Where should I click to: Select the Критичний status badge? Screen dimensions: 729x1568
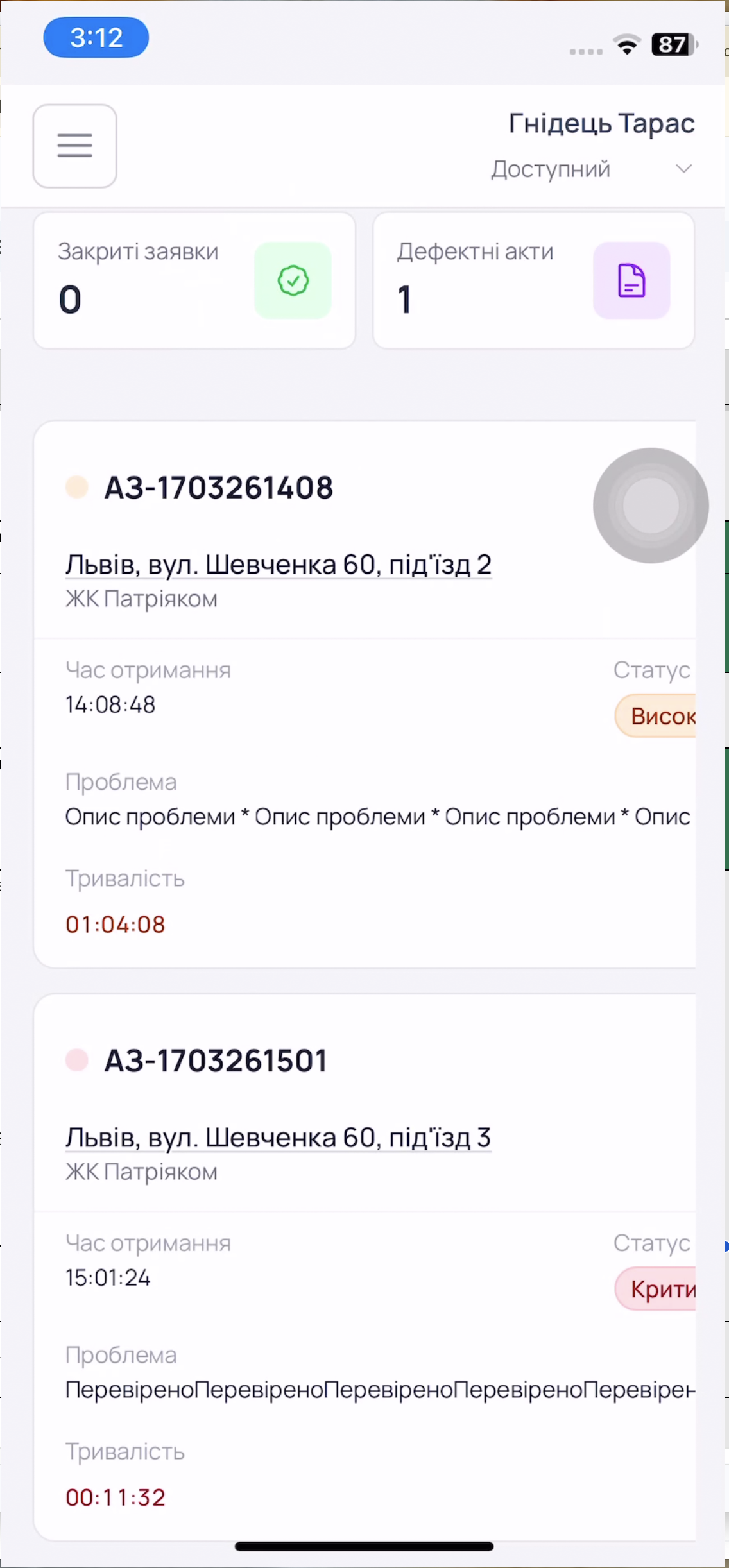tap(656, 1289)
